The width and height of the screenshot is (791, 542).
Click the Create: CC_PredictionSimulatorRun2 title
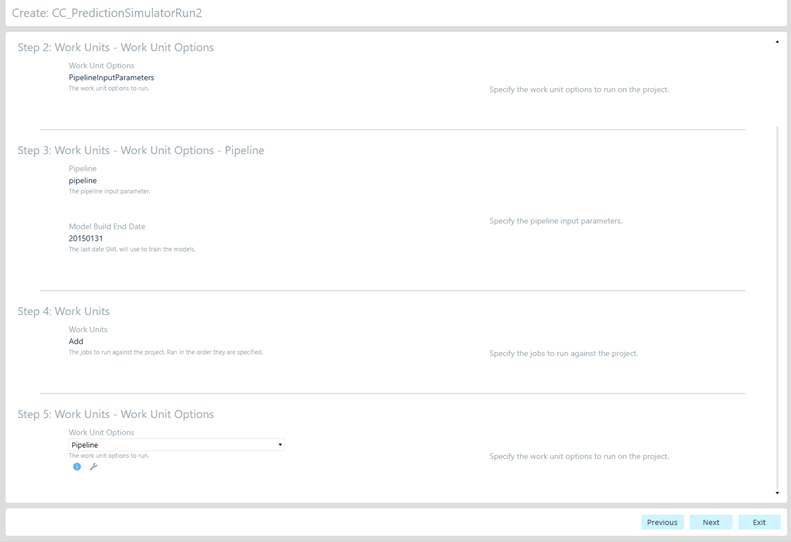107,14
